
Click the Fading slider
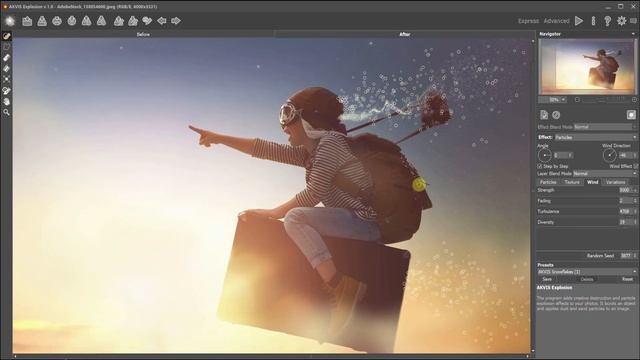(x=578, y=205)
